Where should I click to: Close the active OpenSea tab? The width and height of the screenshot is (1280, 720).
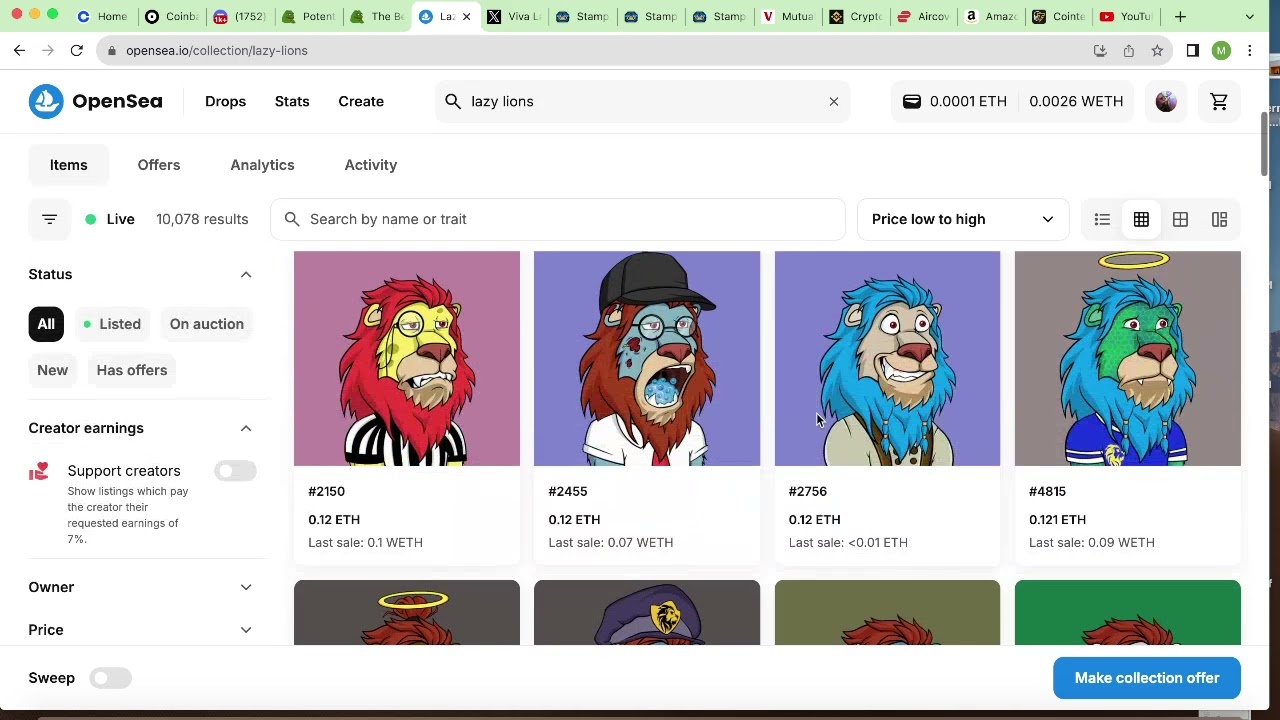point(466,16)
